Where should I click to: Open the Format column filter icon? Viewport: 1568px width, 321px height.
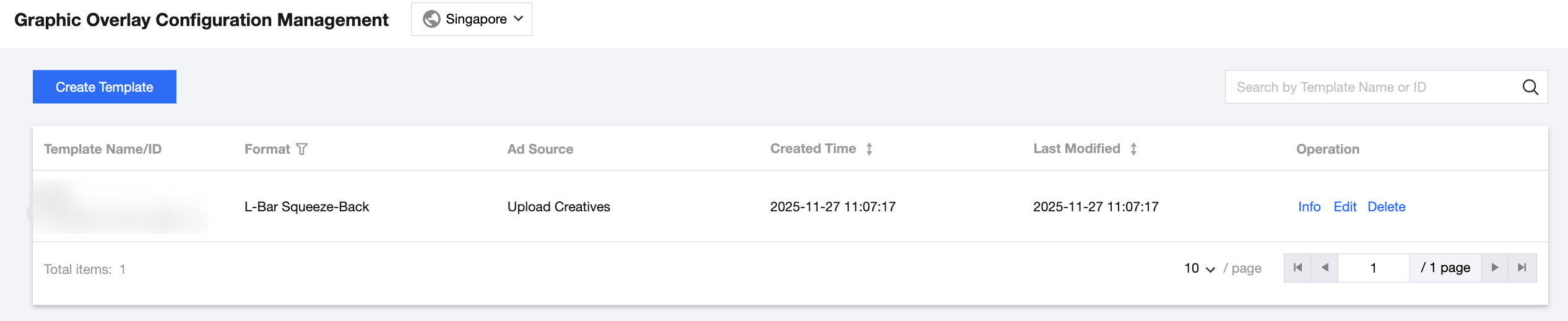(302, 149)
